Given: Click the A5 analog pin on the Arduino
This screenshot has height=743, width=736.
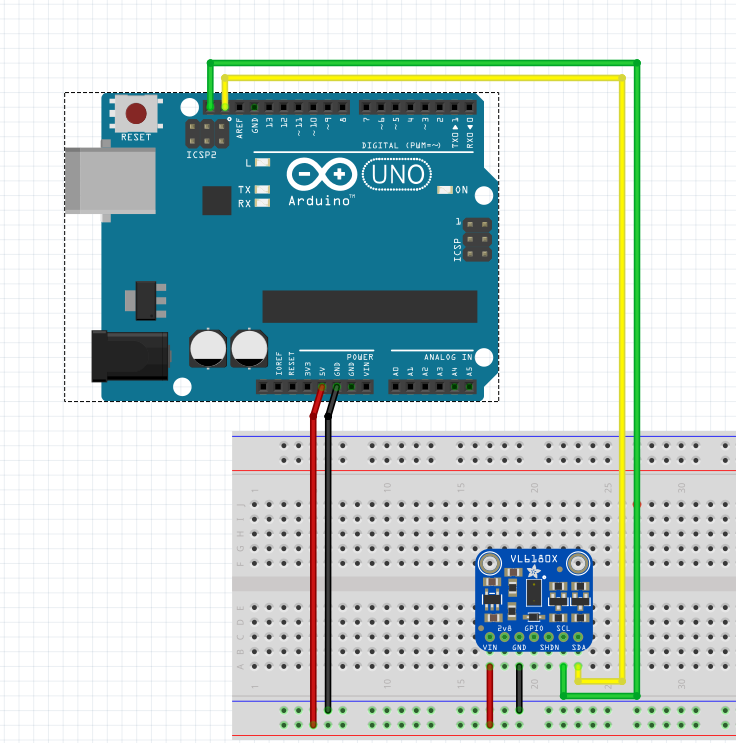Looking at the screenshot, I should [x=469, y=386].
